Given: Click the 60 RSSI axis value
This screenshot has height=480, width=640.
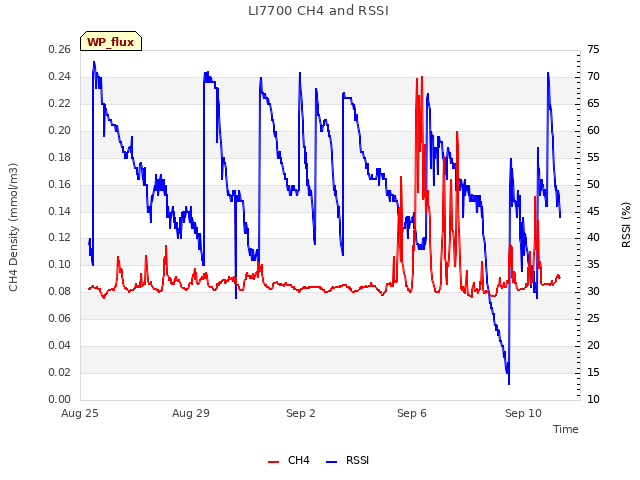Looking at the screenshot, I should 593,131.
